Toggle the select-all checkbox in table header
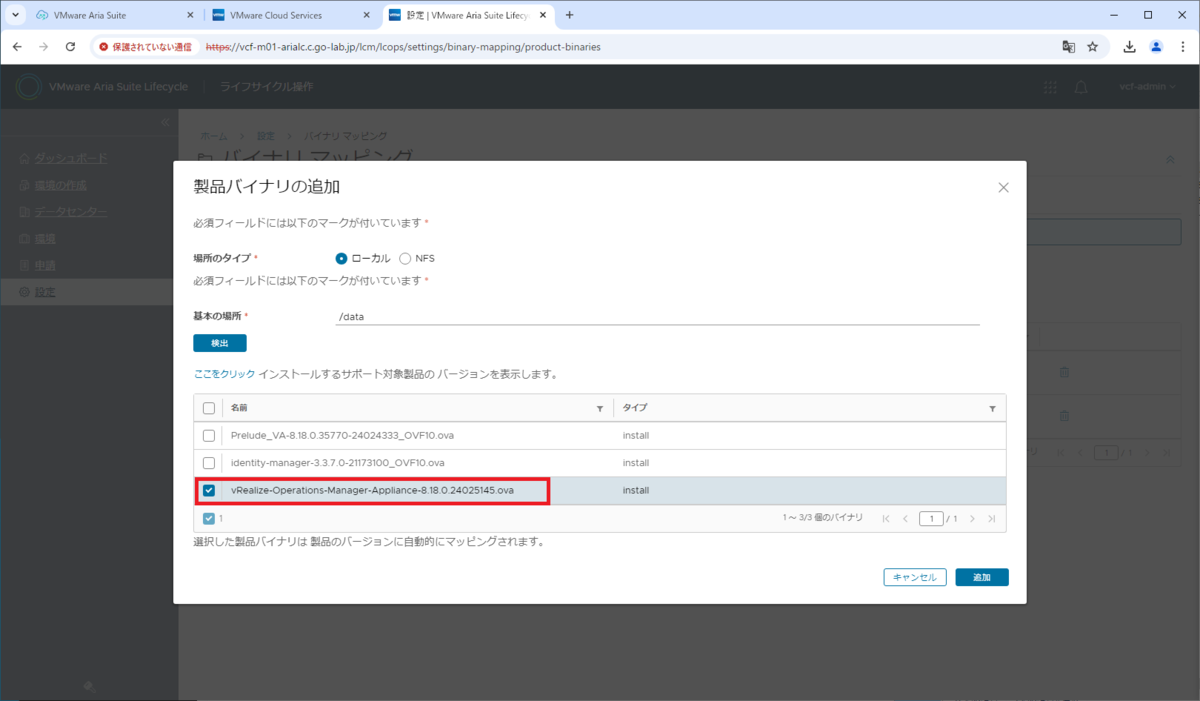 click(208, 408)
